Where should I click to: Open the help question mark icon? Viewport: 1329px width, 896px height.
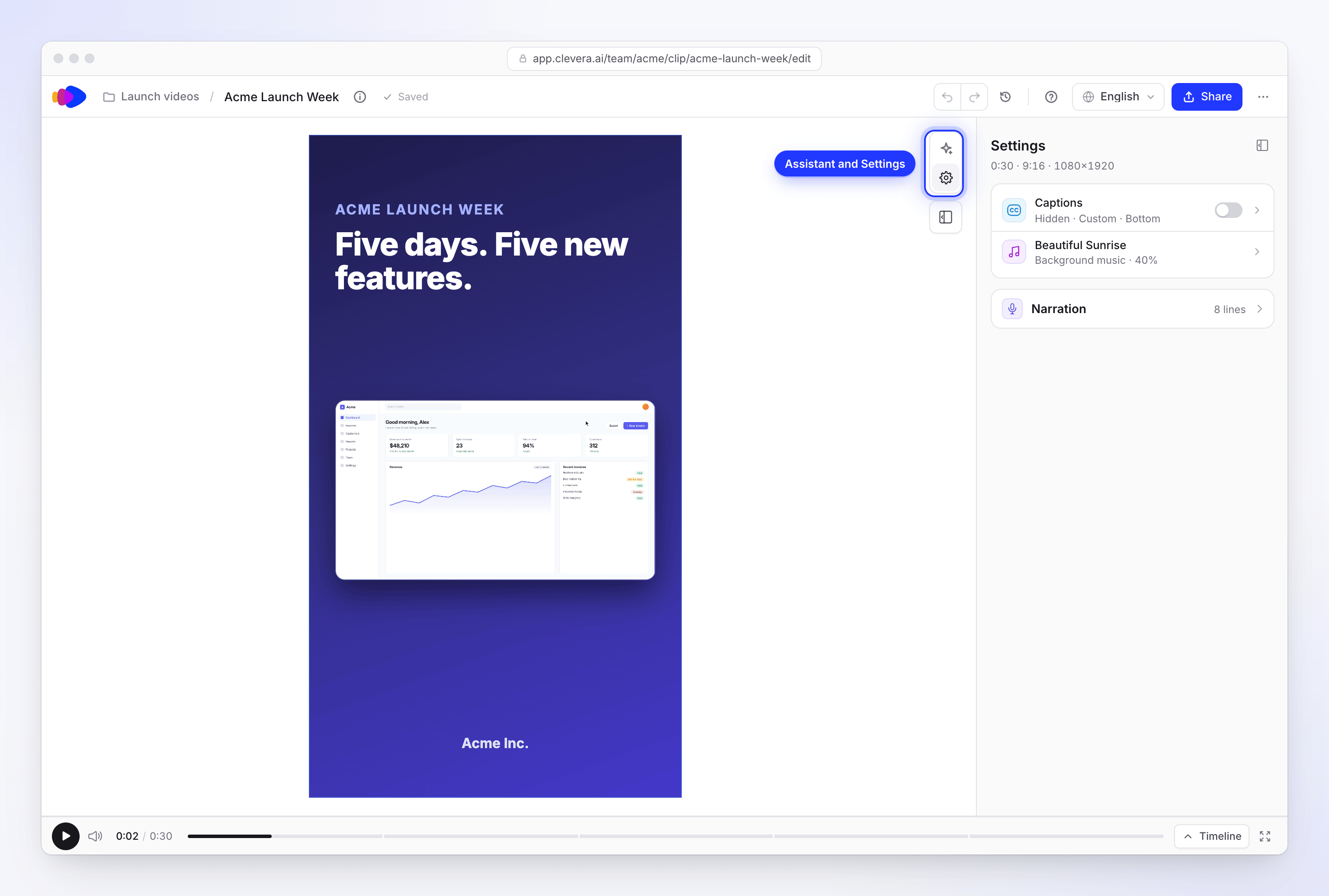(x=1051, y=96)
